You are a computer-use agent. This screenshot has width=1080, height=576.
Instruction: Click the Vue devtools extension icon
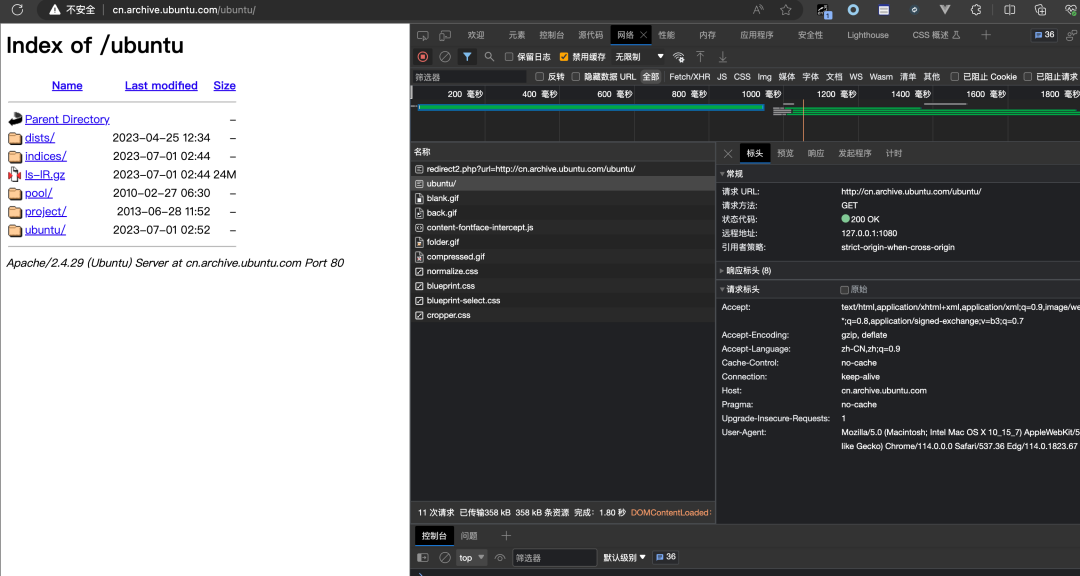click(x=945, y=10)
